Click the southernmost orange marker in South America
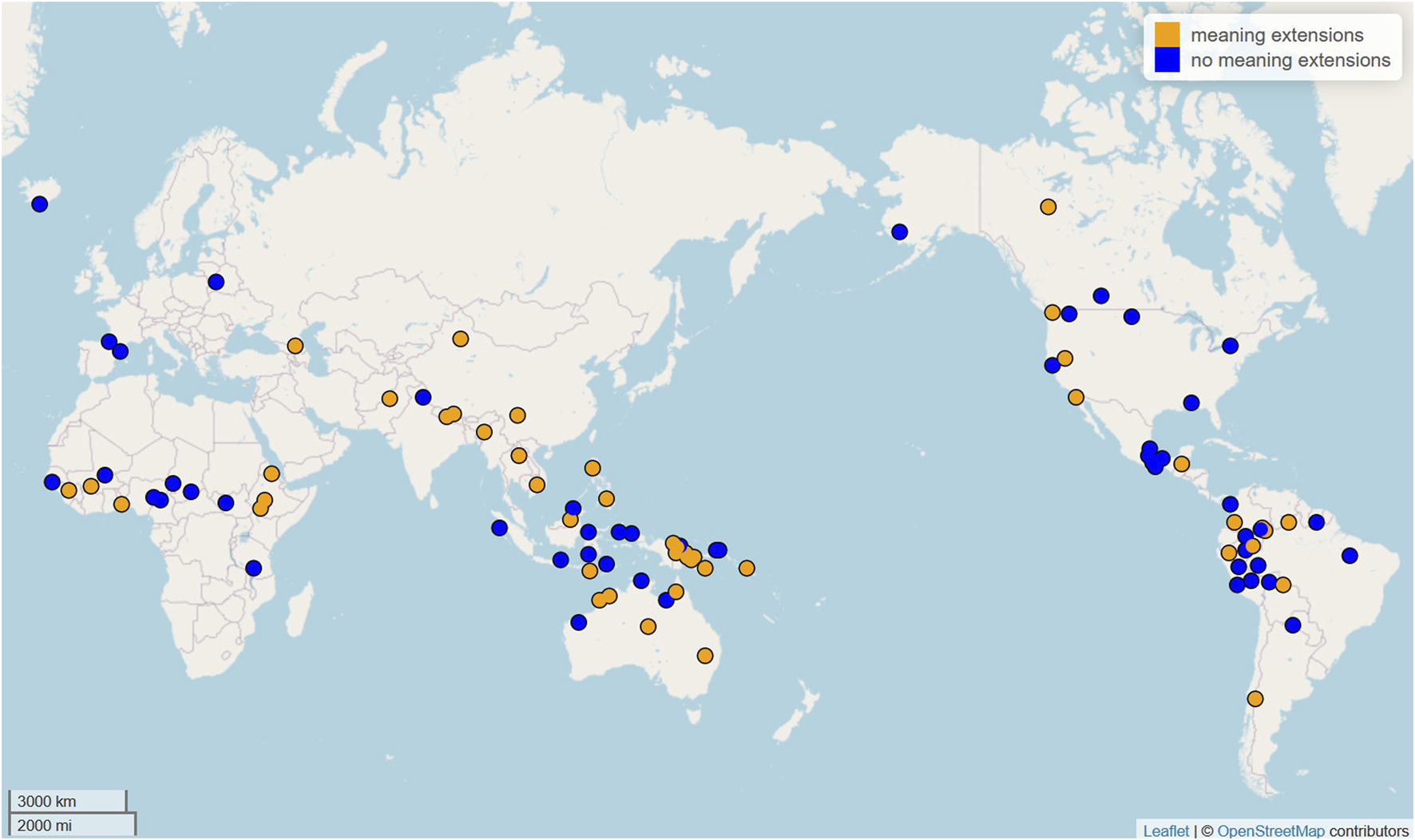Viewport: 1415px width, 840px height. tap(1254, 699)
